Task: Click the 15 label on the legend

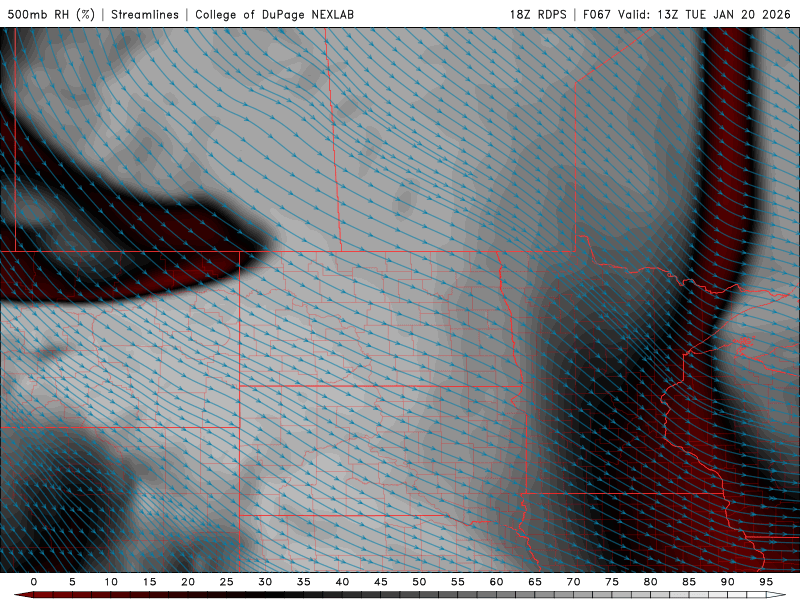Action: pos(149,582)
